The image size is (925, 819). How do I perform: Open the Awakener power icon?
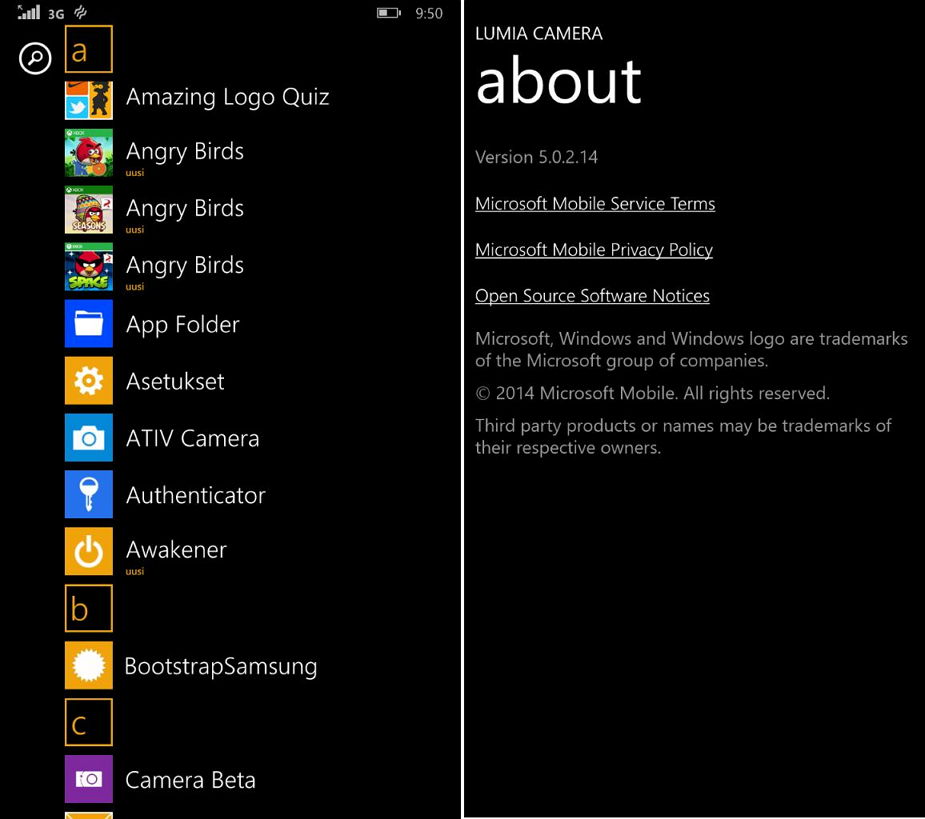tap(88, 551)
